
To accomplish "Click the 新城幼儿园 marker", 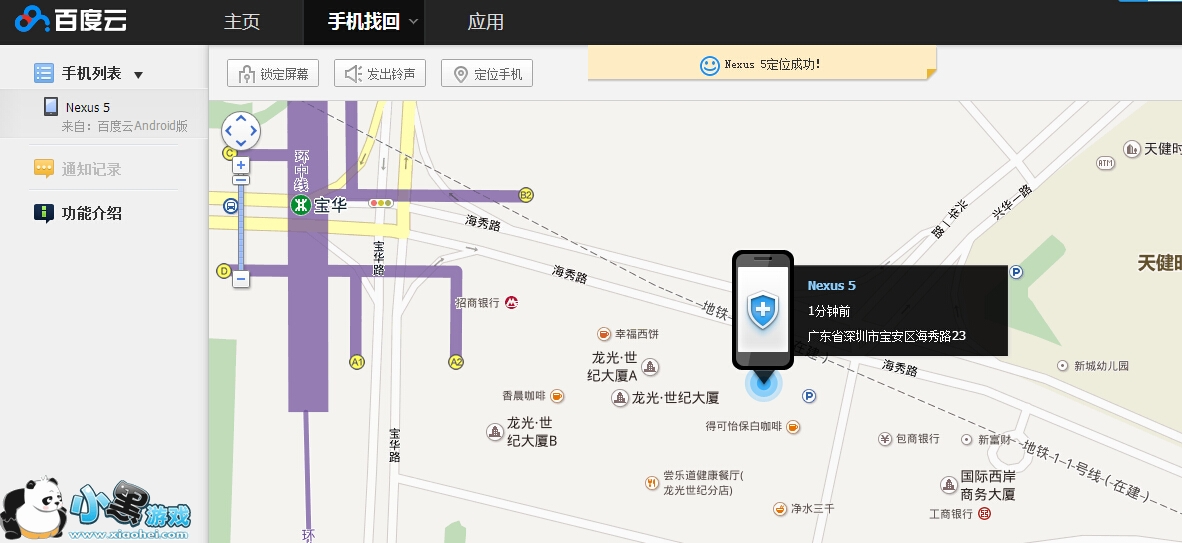I will tap(1063, 366).
